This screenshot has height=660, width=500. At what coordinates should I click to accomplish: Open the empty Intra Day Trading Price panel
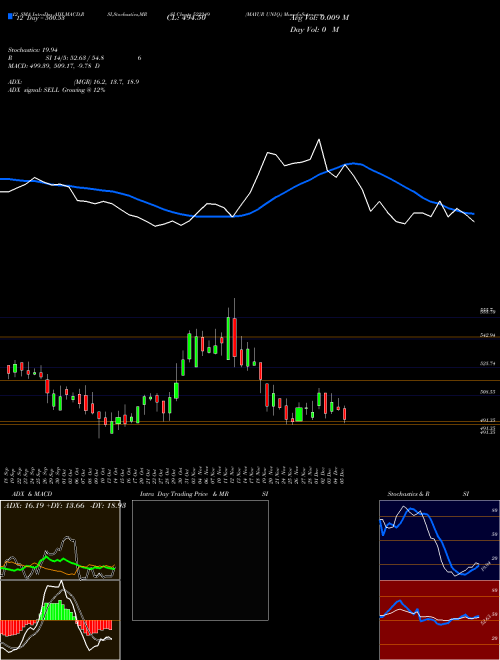pos(200,560)
